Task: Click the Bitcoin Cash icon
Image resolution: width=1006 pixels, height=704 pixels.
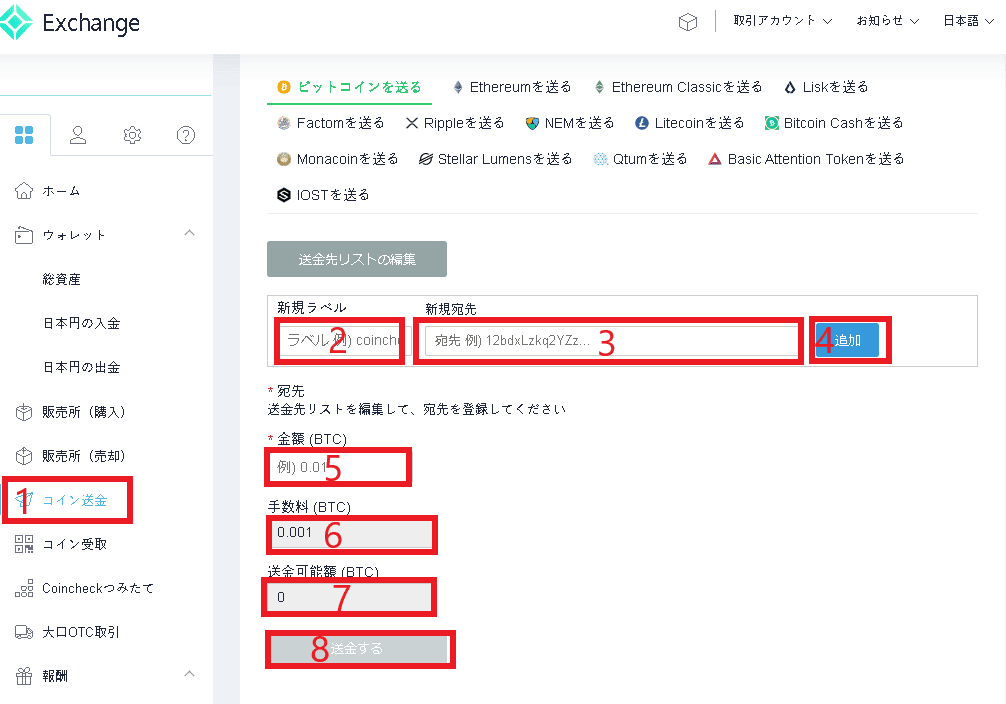Action: (772, 123)
